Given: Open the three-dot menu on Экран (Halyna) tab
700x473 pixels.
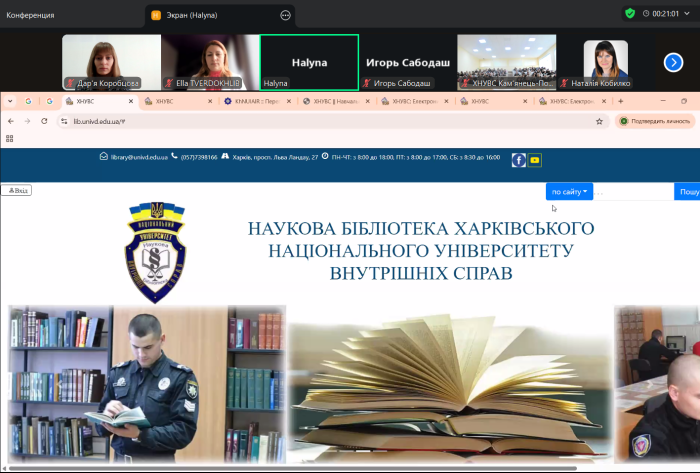Looking at the screenshot, I should 286,15.
